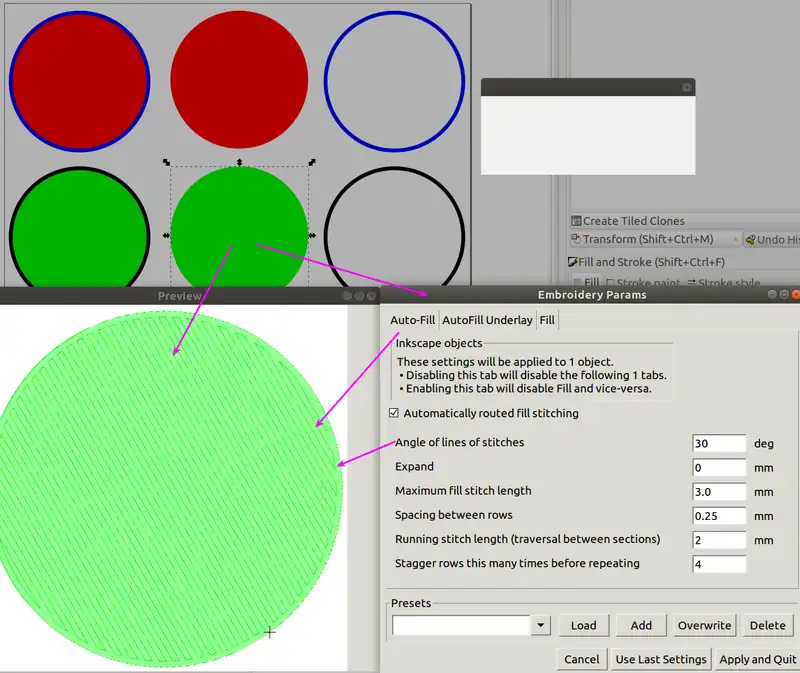Click the Stroke style tab icon
This screenshot has width=800, height=673.
(693, 284)
